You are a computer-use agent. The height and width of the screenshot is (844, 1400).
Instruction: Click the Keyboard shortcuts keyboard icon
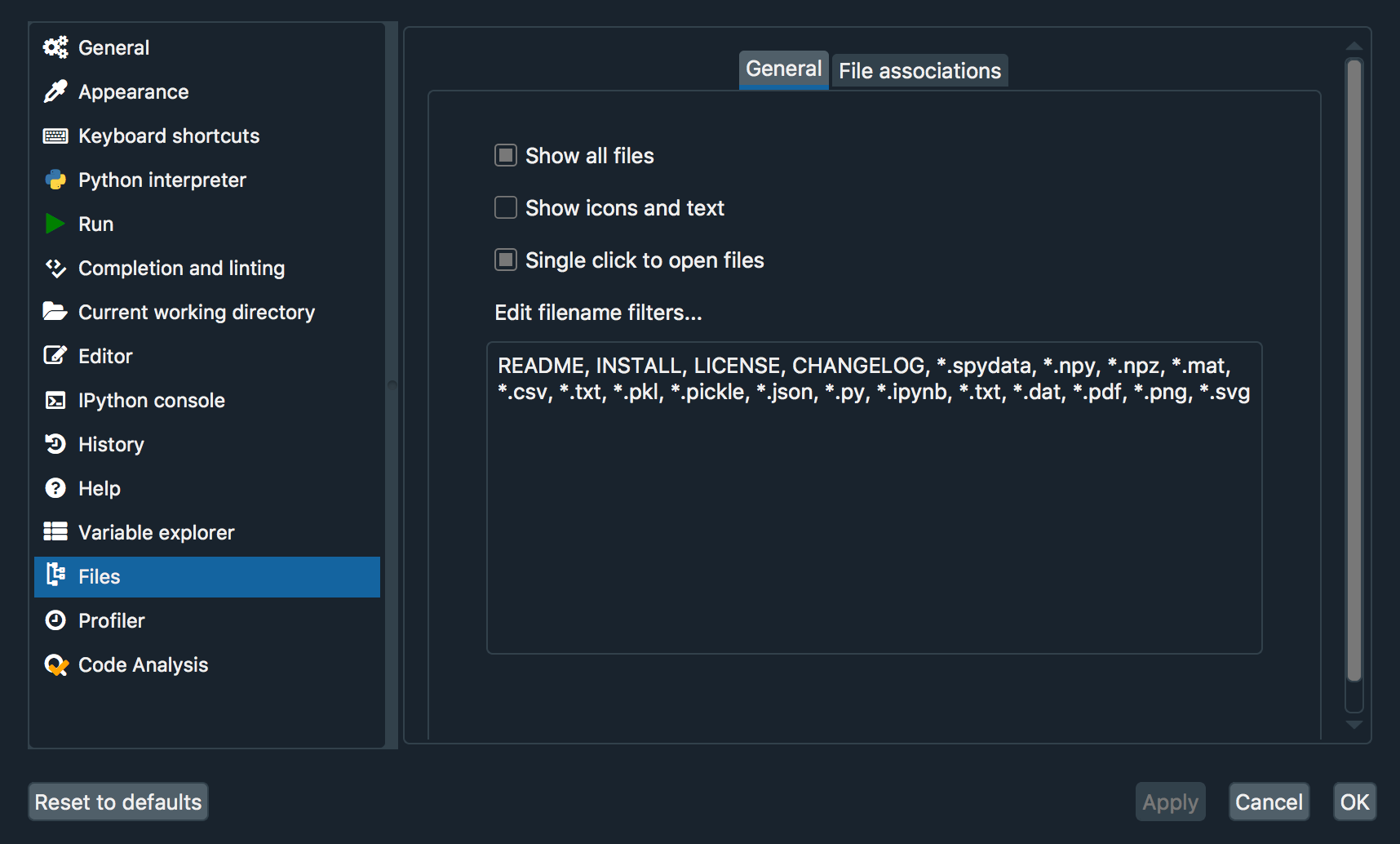point(55,135)
